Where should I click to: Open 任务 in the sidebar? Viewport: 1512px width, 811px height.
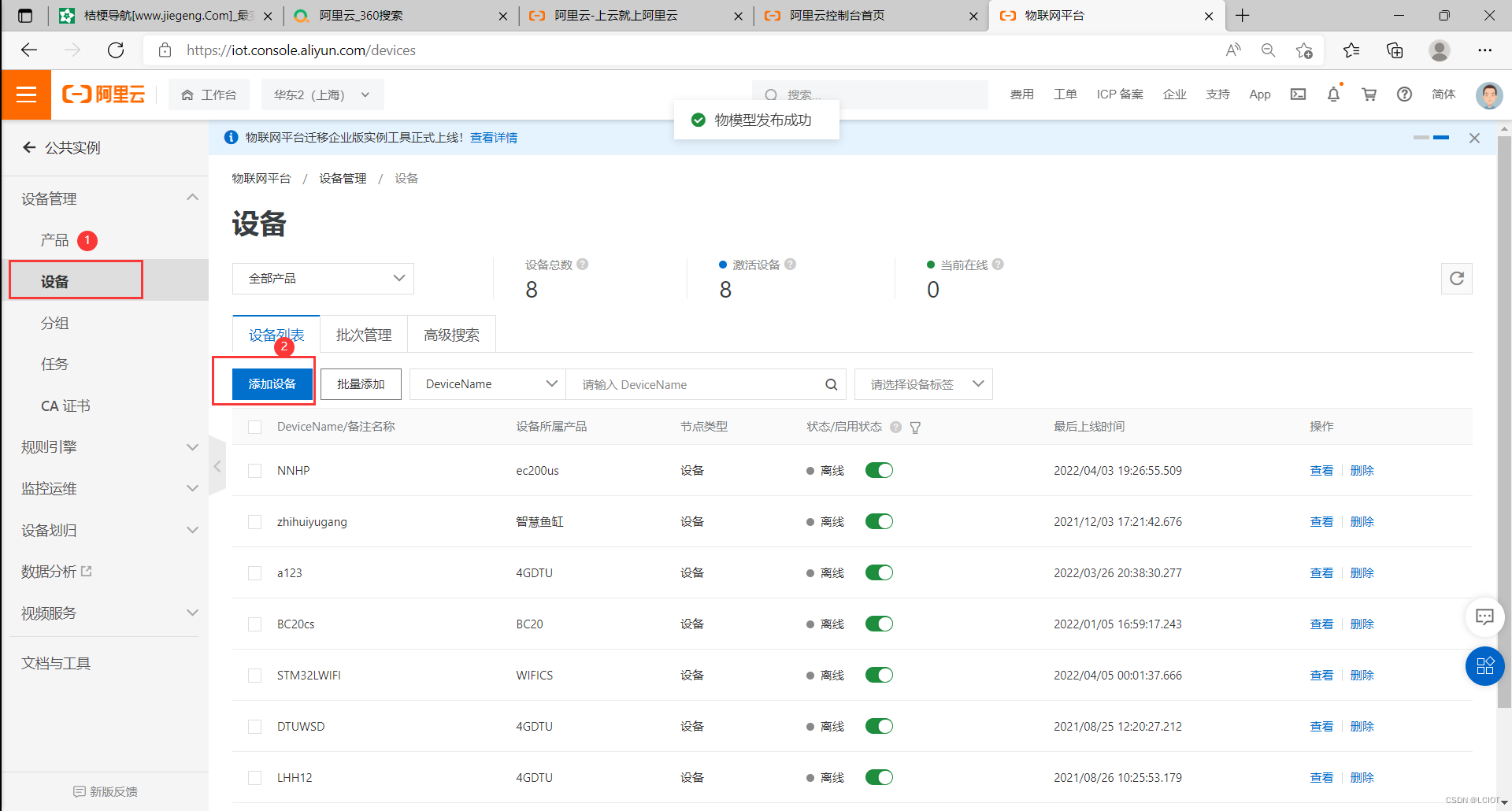tap(54, 364)
